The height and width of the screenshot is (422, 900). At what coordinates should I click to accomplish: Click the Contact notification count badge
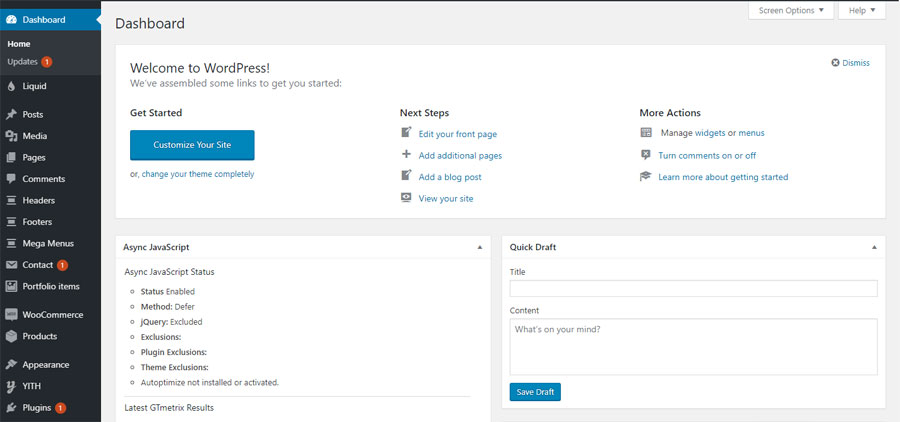(62, 265)
